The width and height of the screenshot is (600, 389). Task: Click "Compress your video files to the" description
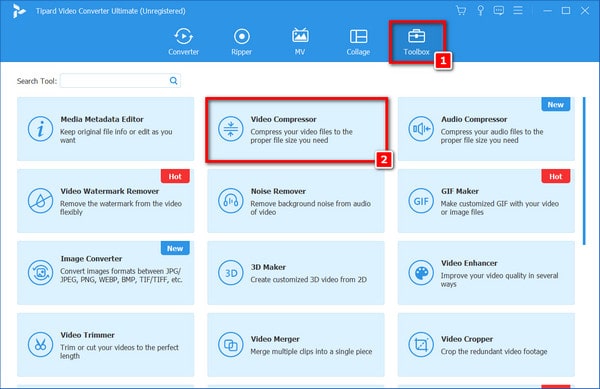(302, 132)
